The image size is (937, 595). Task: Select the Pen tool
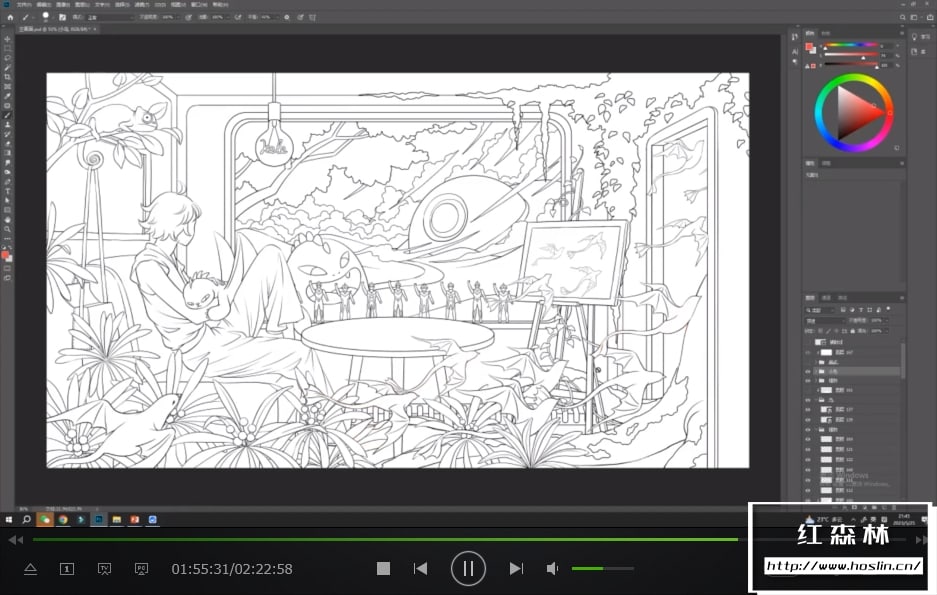tap(7, 182)
